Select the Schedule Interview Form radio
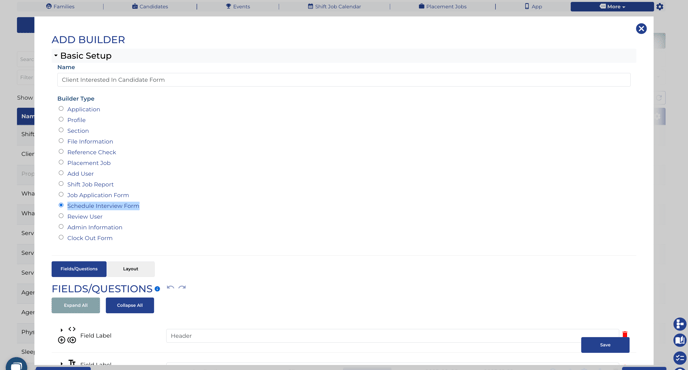This screenshot has width=688, height=370. click(61, 205)
